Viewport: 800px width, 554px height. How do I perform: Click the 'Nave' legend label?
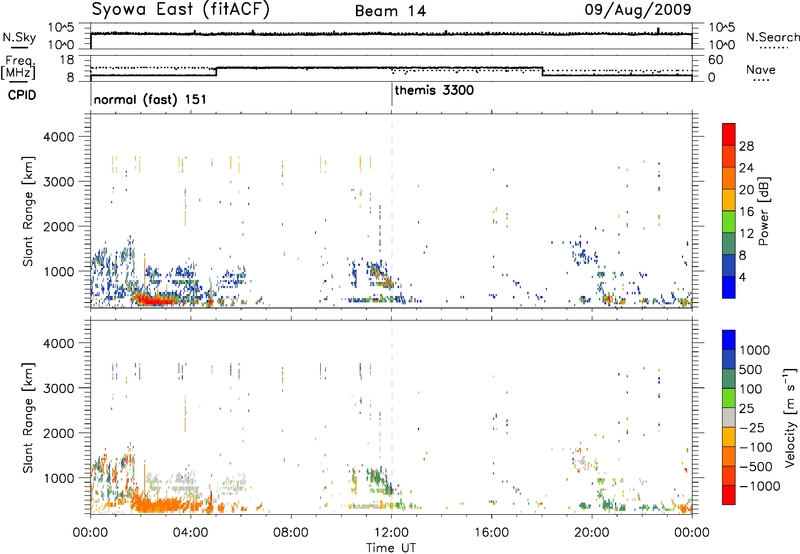(x=761, y=70)
